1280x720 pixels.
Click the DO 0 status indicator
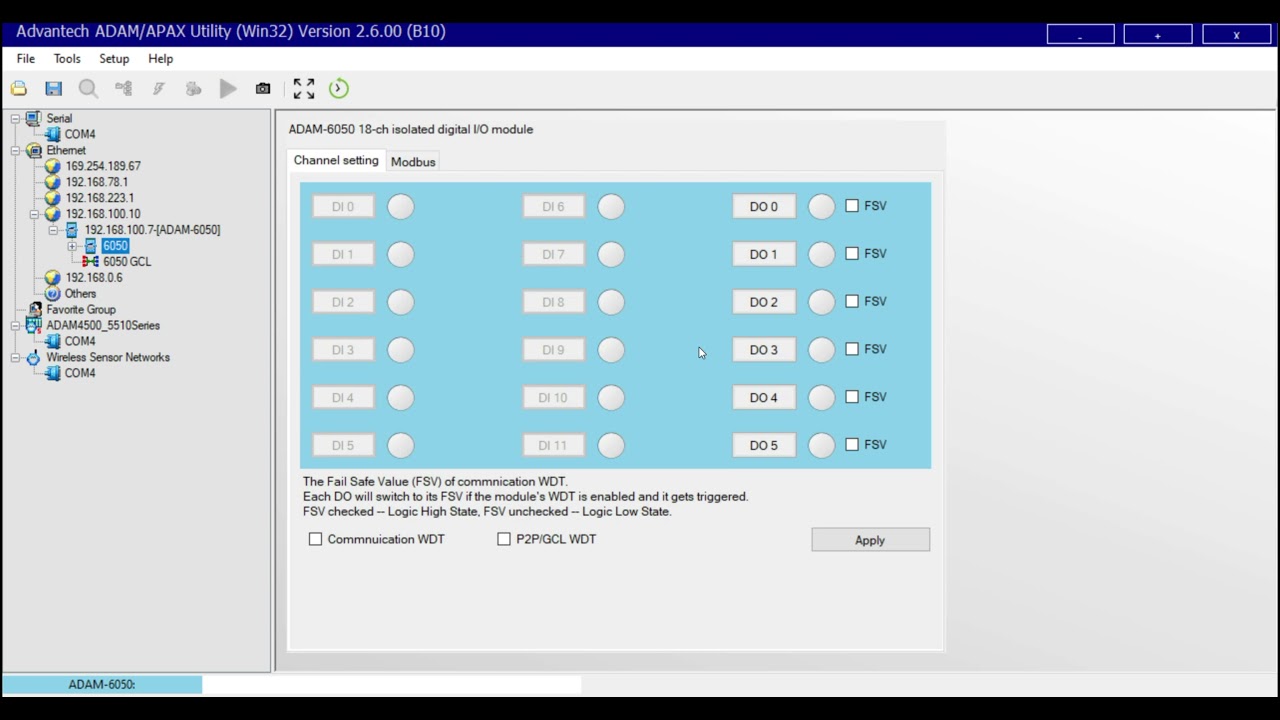(x=821, y=206)
